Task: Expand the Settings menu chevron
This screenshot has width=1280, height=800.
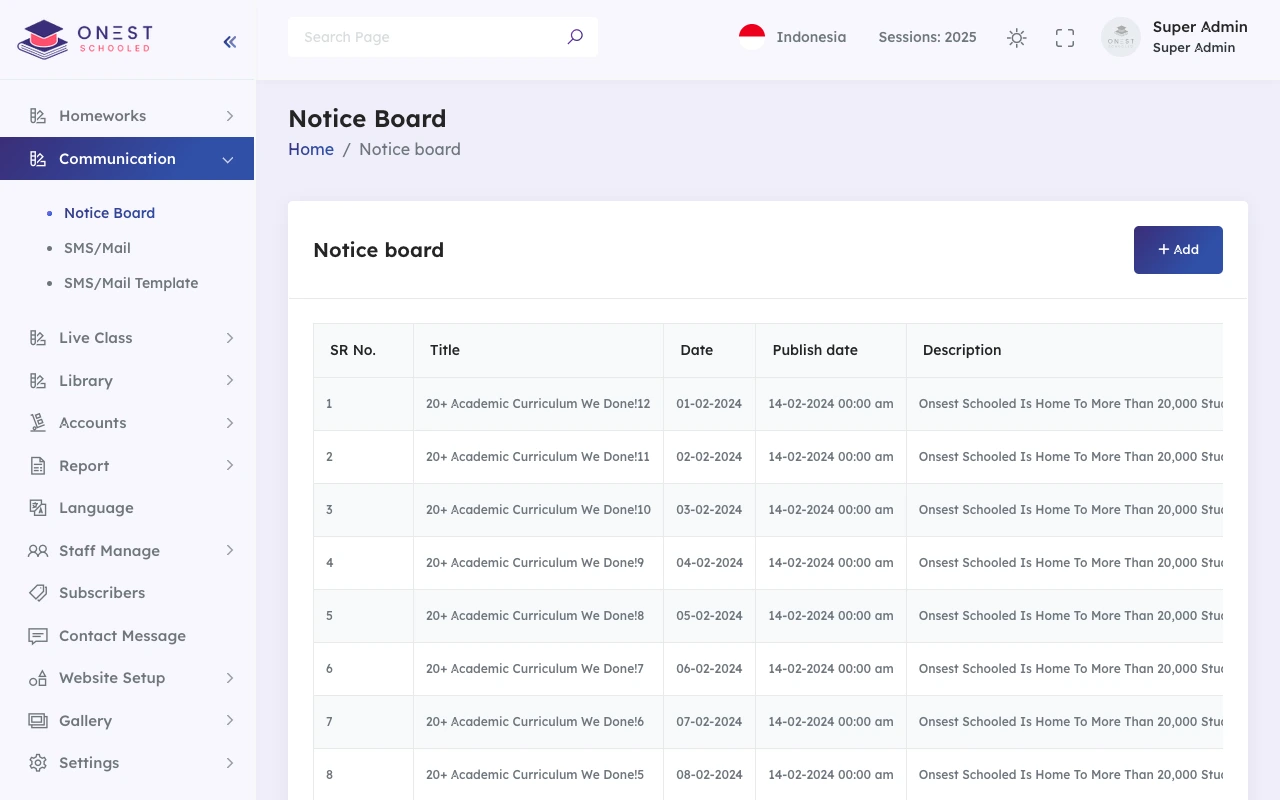Action: tap(229, 763)
